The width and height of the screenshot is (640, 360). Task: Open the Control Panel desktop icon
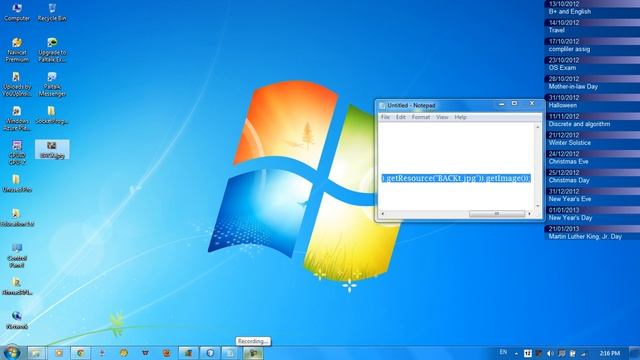click(17, 256)
